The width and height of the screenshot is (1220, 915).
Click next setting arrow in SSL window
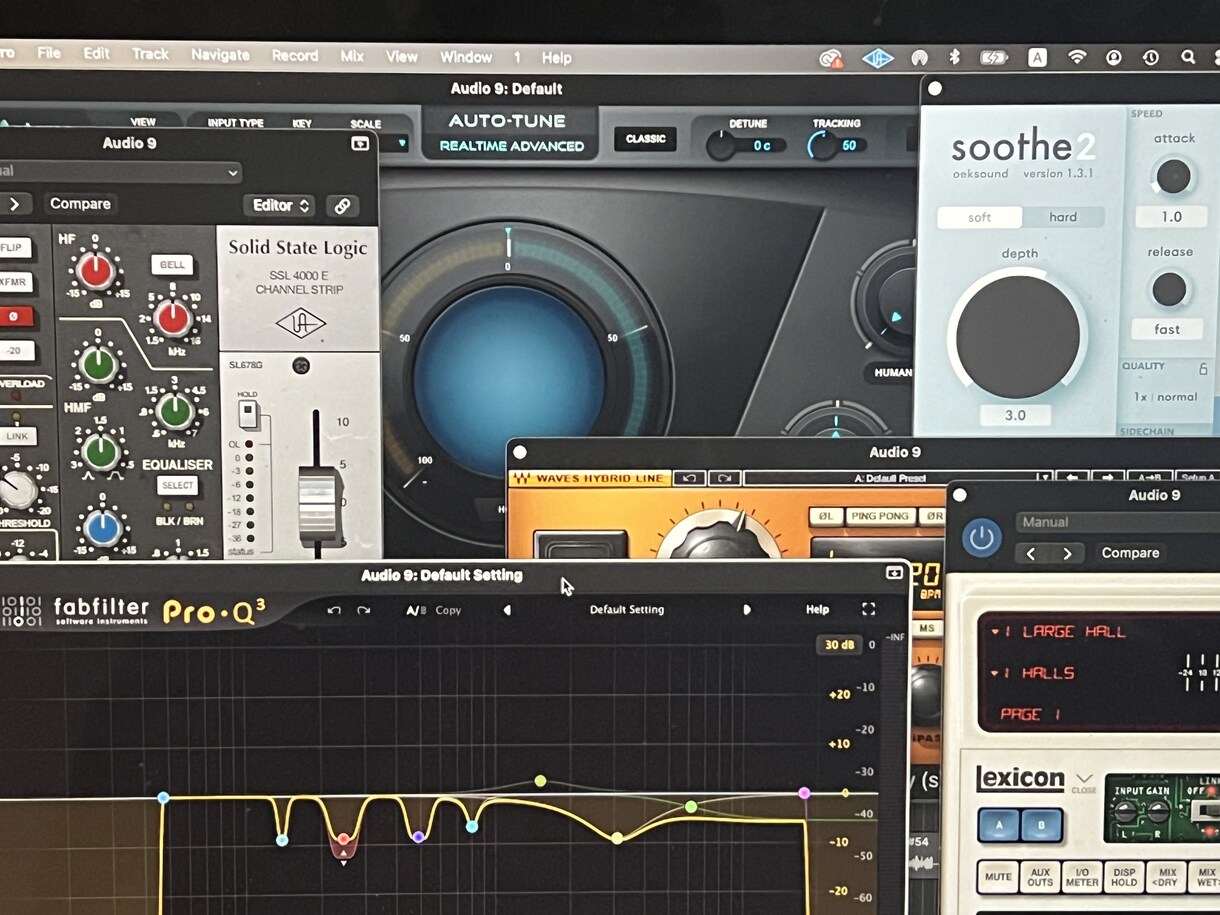14,204
